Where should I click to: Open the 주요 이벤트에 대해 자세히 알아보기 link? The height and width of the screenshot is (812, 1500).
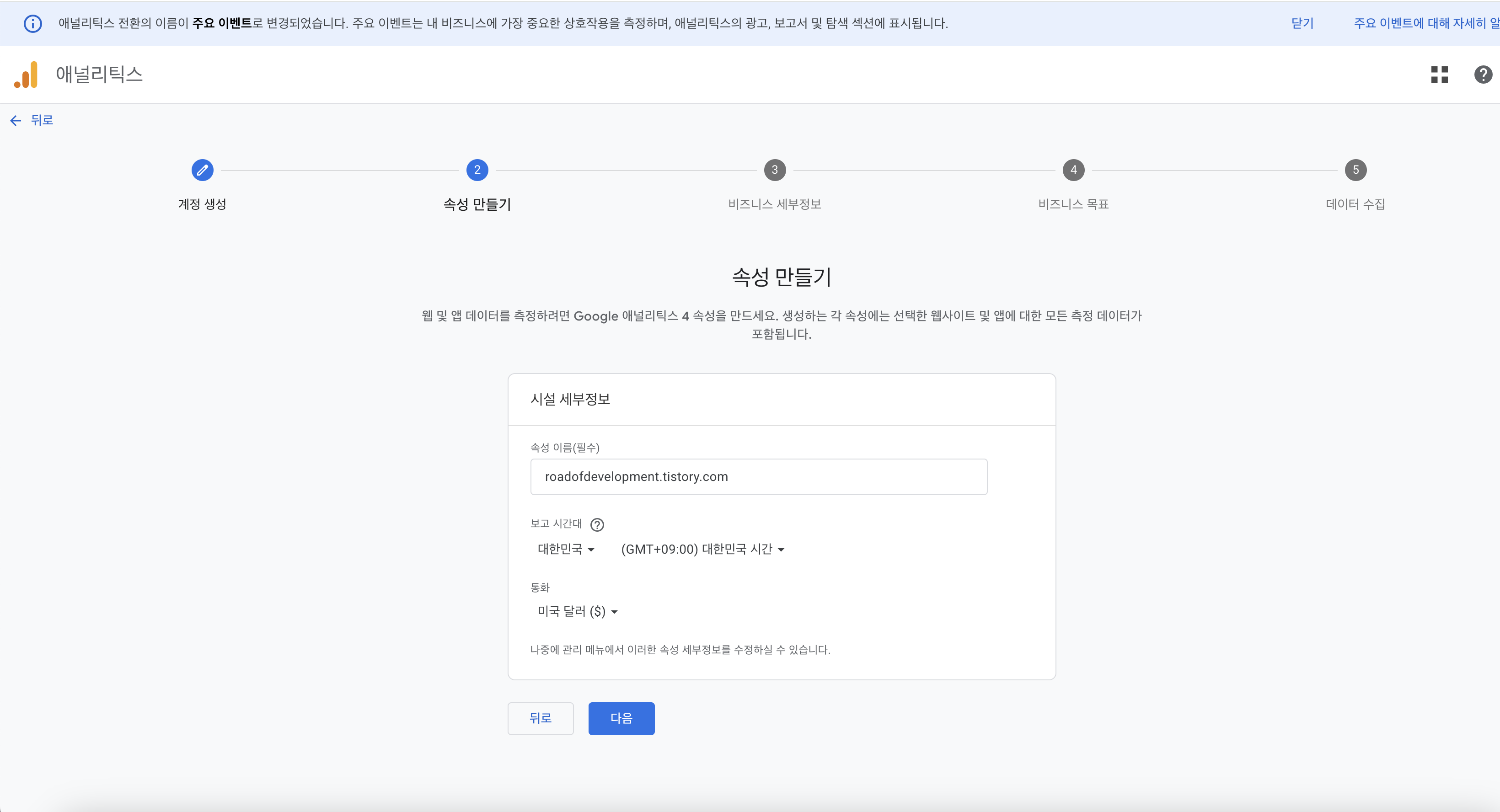coord(1426,23)
